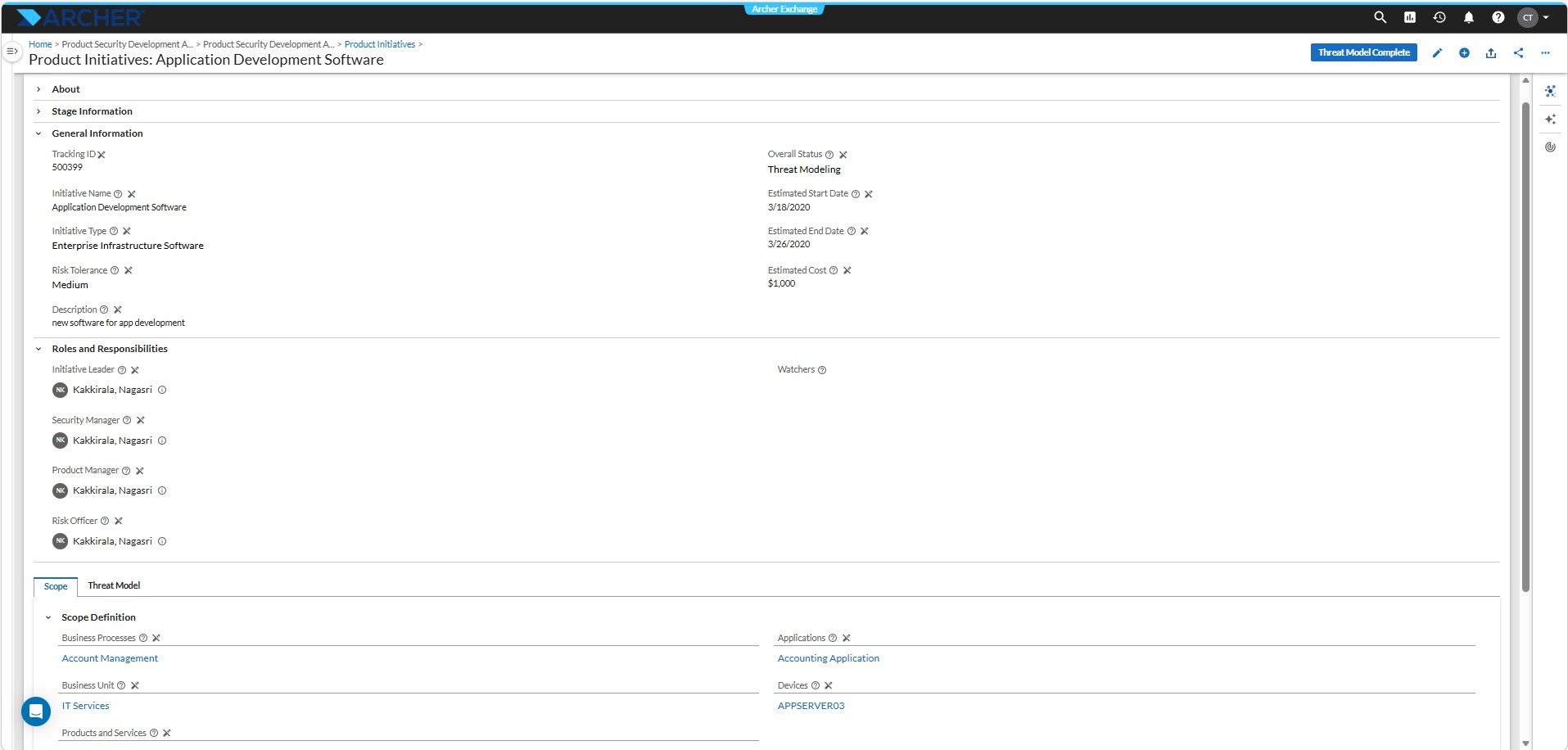Click help icon beside Estimated End Date
Screen dimensions: 1568x750
[852, 232]
